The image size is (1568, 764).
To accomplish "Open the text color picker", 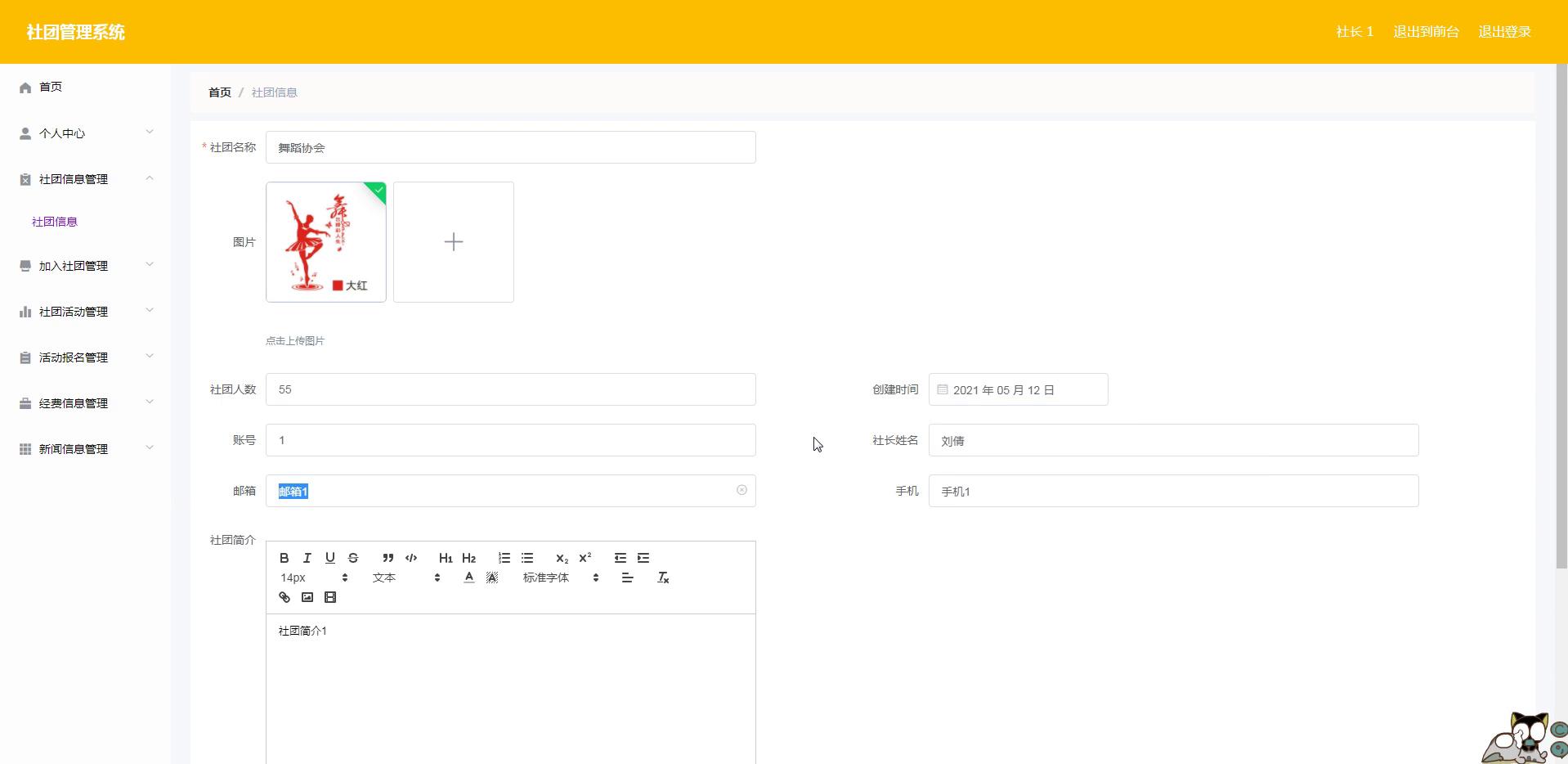I will [x=469, y=577].
